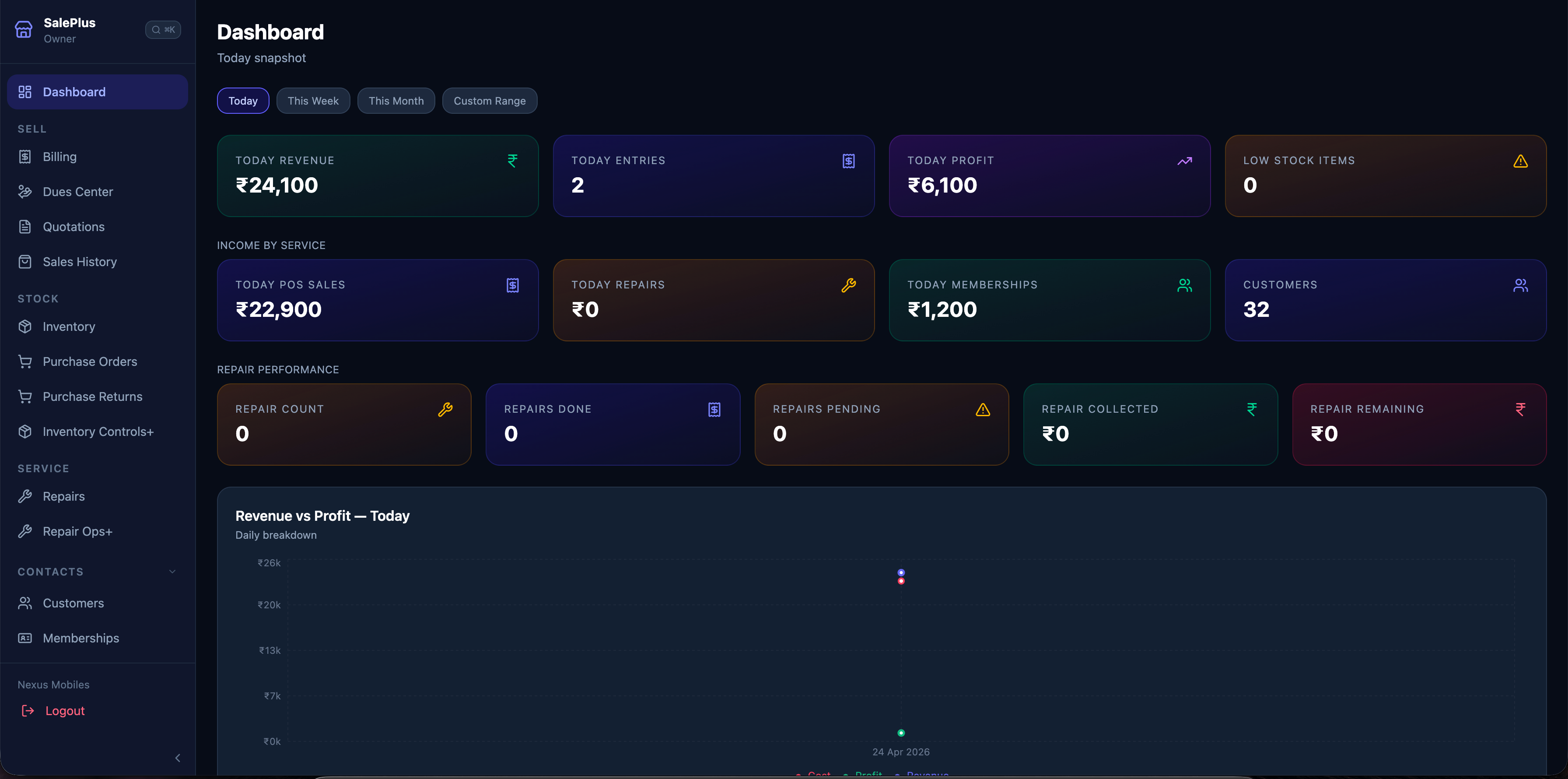1568x779 pixels.
Task: Click the Logout link
Action: (65, 710)
